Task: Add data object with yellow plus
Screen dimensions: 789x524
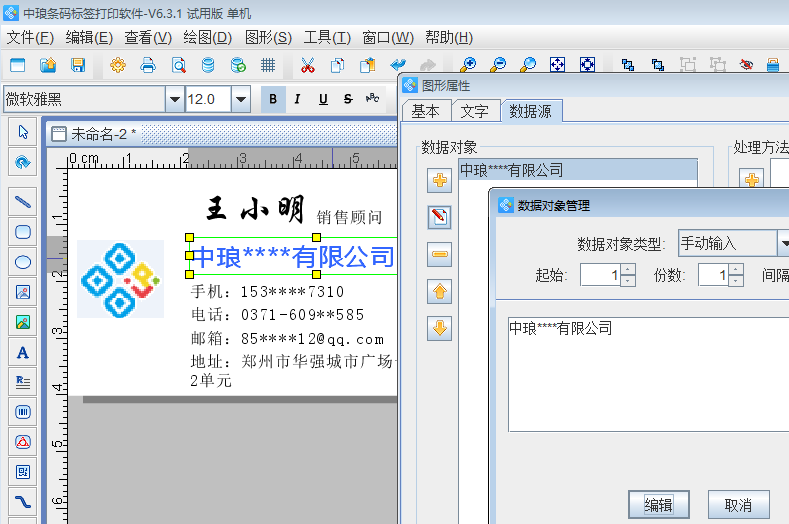Action: tap(439, 180)
